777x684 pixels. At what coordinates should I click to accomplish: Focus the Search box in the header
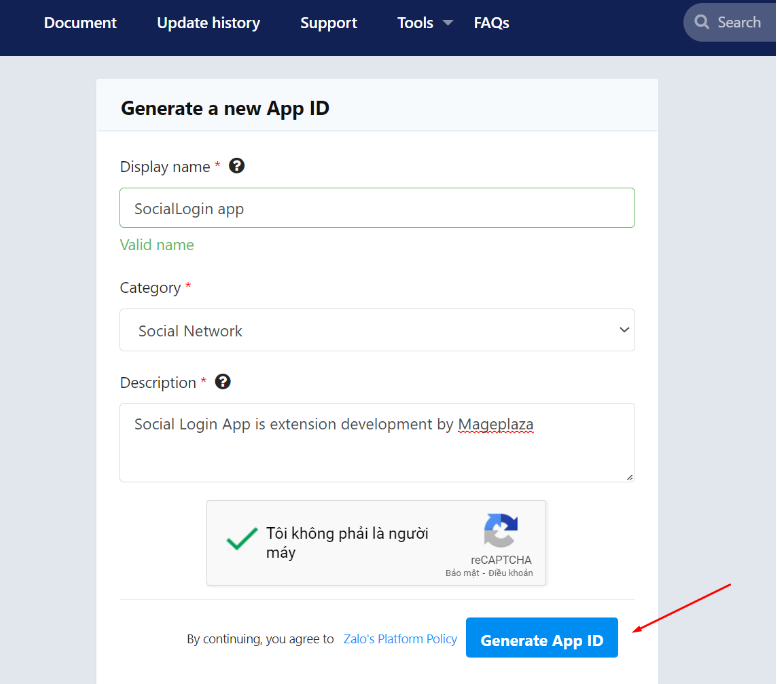click(740, 22)
